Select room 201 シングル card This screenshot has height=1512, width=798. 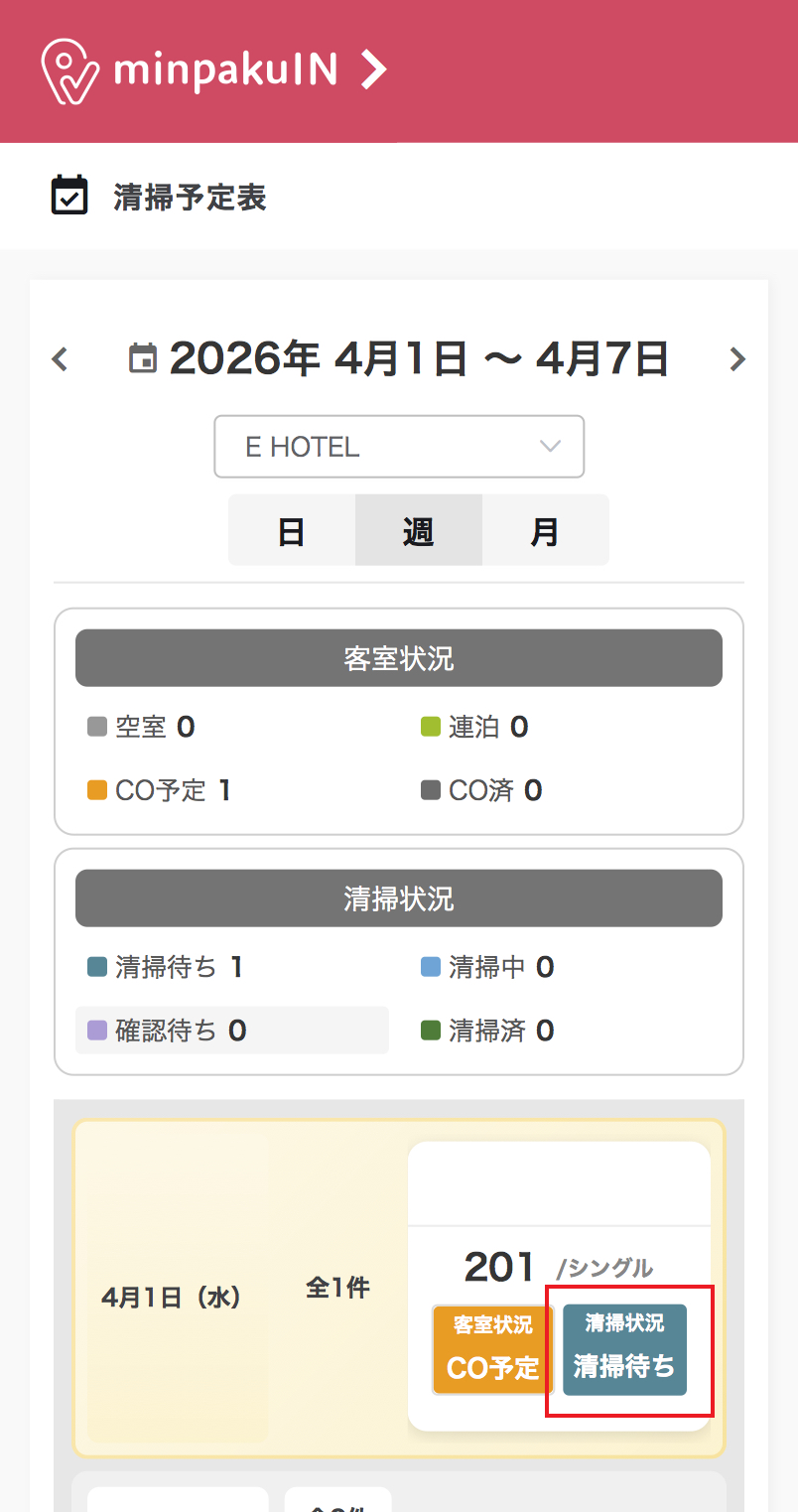point(558,1267)
